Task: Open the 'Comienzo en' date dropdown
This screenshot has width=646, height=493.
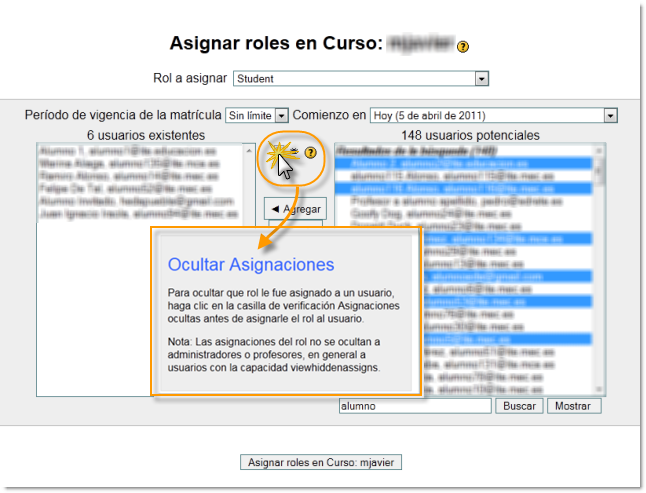Action: tap(494, 116)
